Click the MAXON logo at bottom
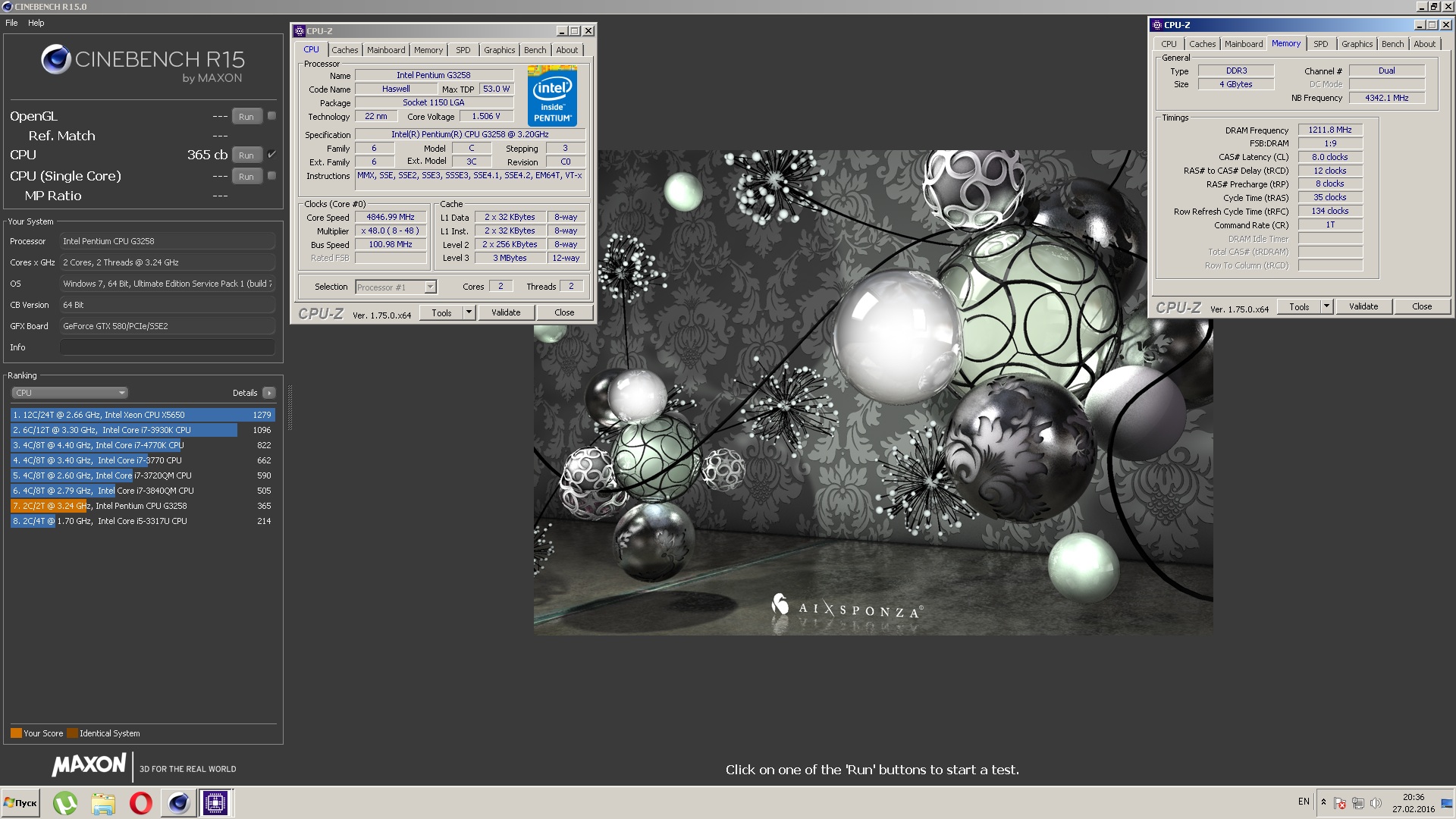 89,766
